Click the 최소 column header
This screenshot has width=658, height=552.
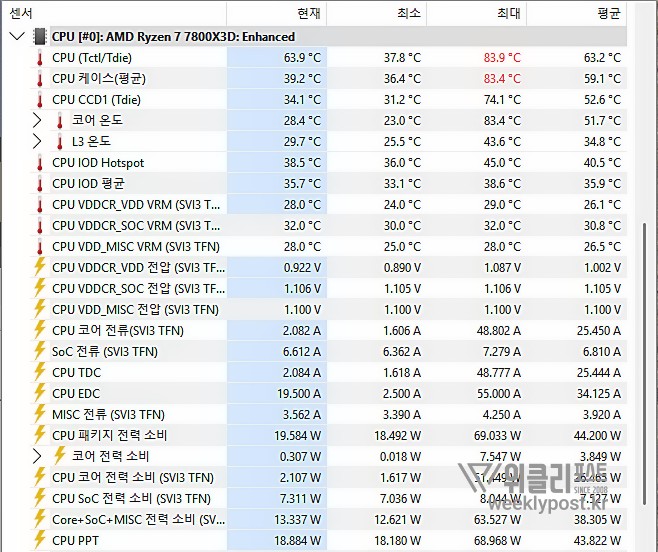pyautogui.click(x=409, y=13)
